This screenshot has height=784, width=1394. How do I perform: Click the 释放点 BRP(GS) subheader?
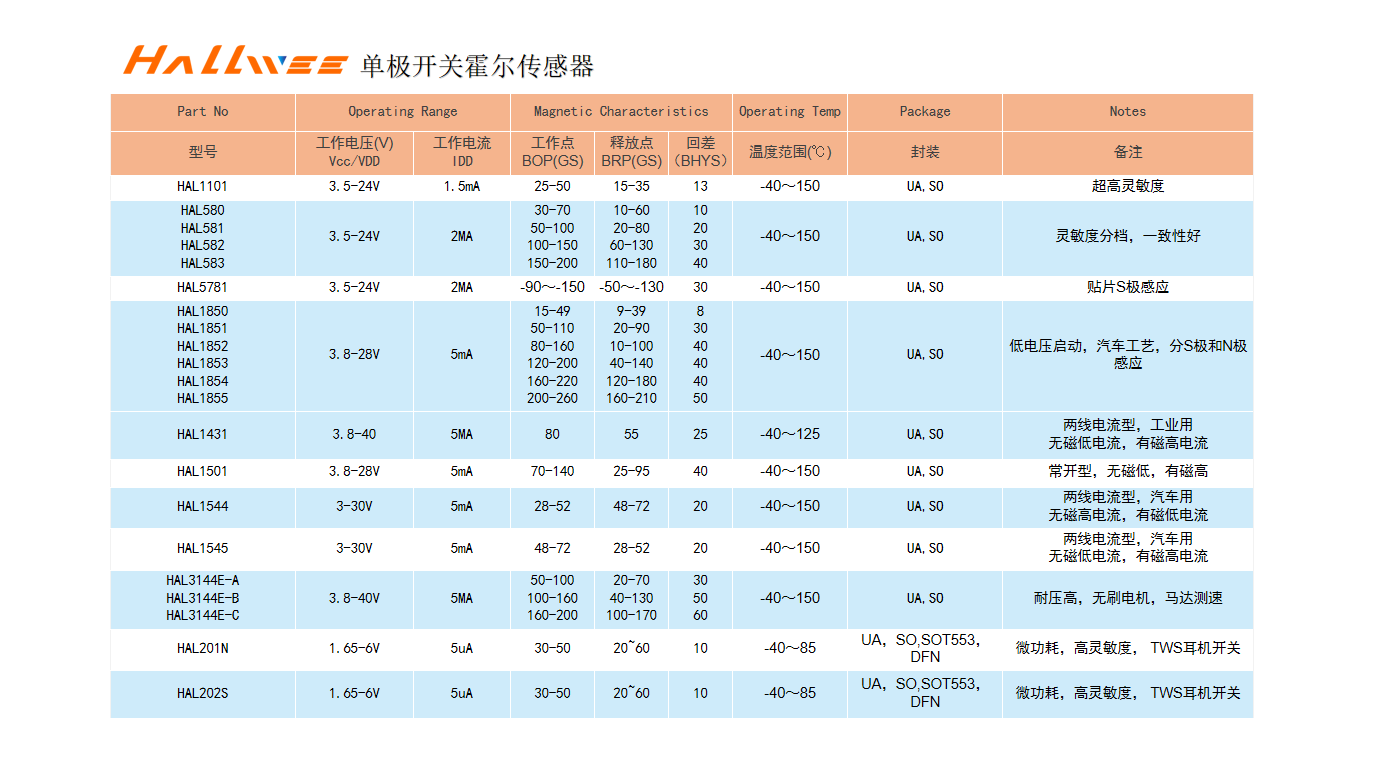[x=632, y=153]
